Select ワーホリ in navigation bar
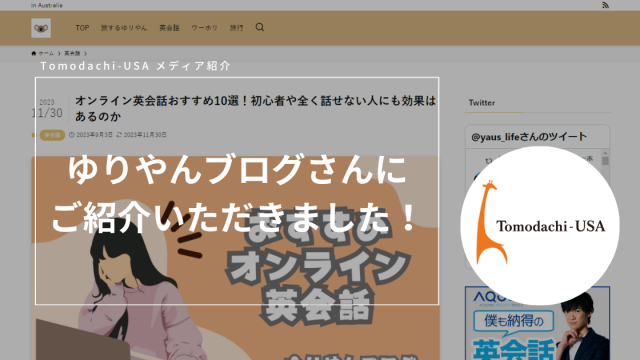The height and width of the screenshot is (360, 640). (x=204, y=28)
